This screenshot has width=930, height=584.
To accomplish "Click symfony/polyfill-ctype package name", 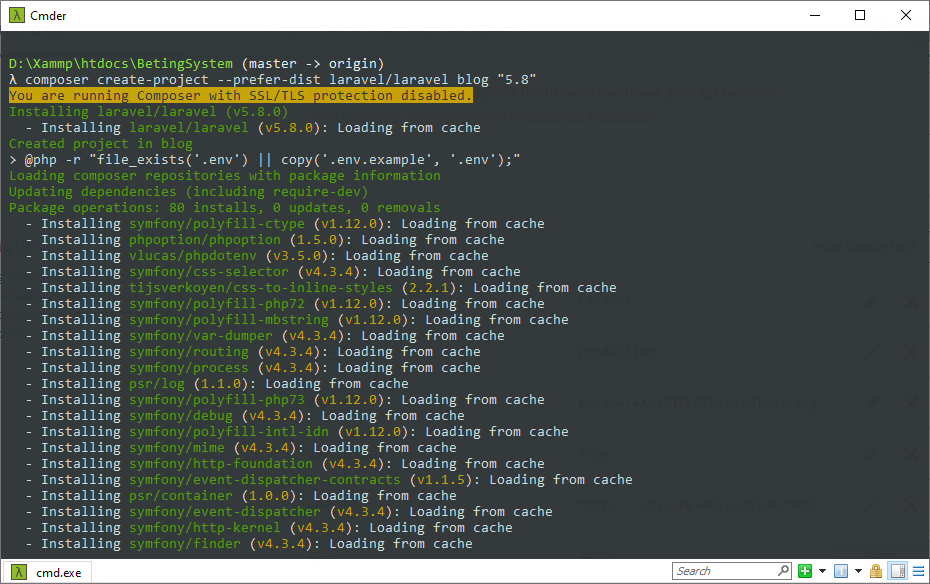I will pyautogui.click(x=217, y=224).
